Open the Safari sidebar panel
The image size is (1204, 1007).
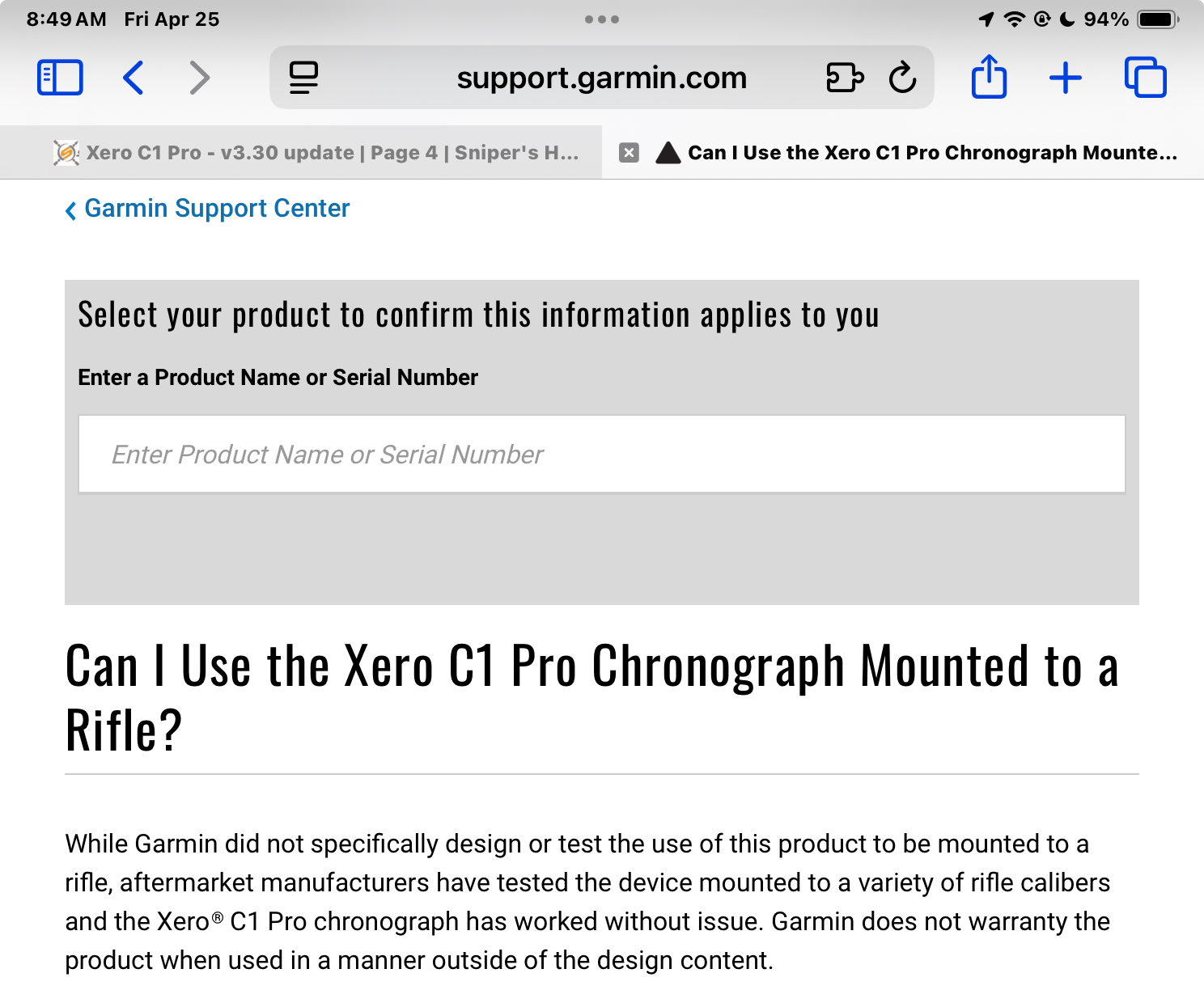click(60, 78)
